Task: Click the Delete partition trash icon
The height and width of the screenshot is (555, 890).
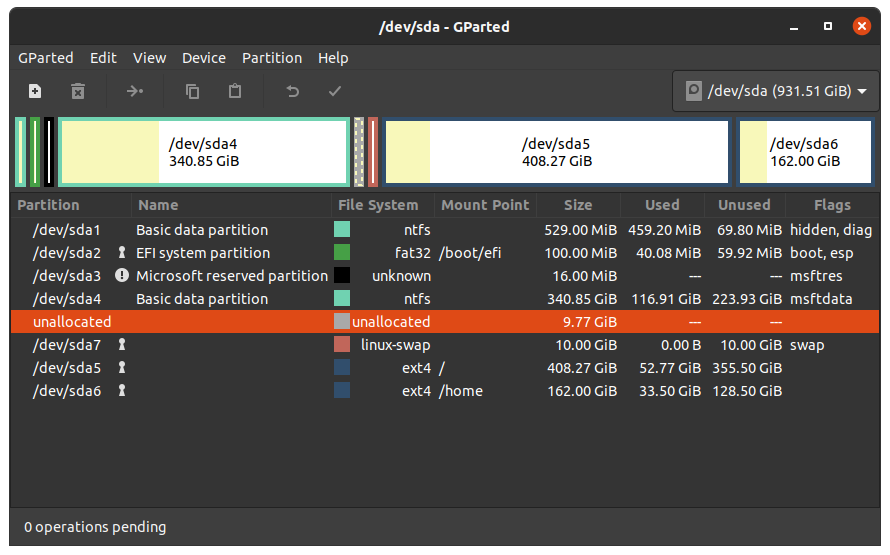Action: click(x=78, y=91)
